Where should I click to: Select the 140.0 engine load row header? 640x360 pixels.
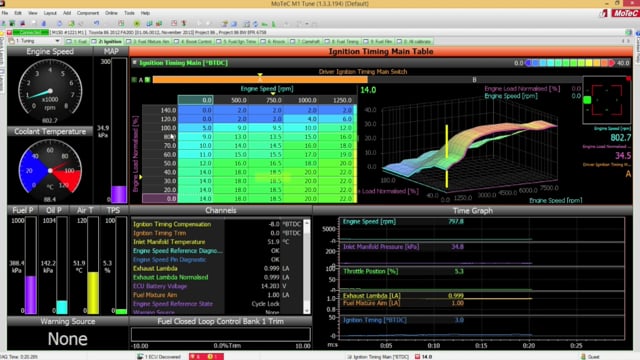pyautogui.click(x=160, y=110)
